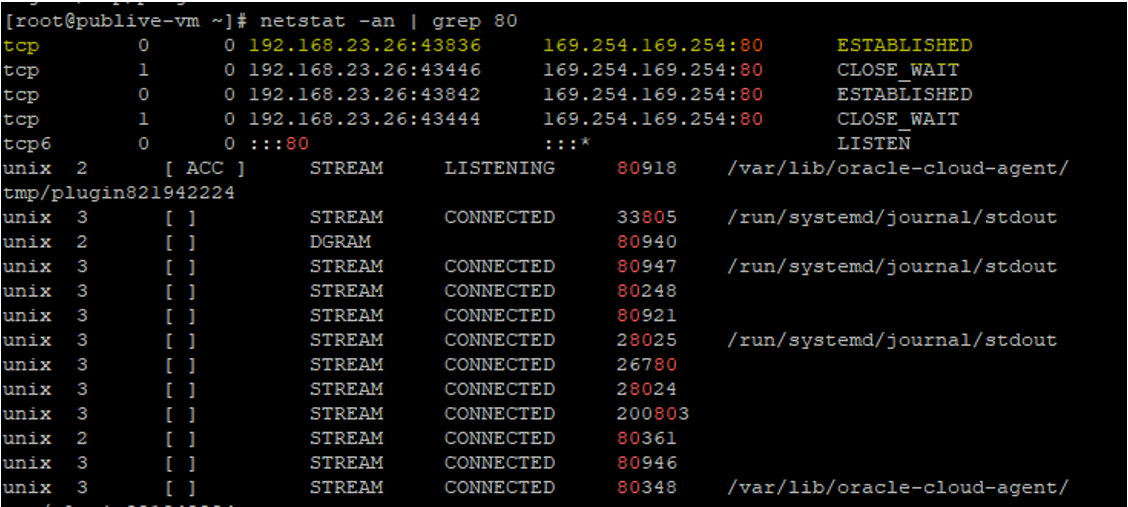Click the journal stdout path beside inode 28025
The image size is (1128, 507).
point(892,340)
